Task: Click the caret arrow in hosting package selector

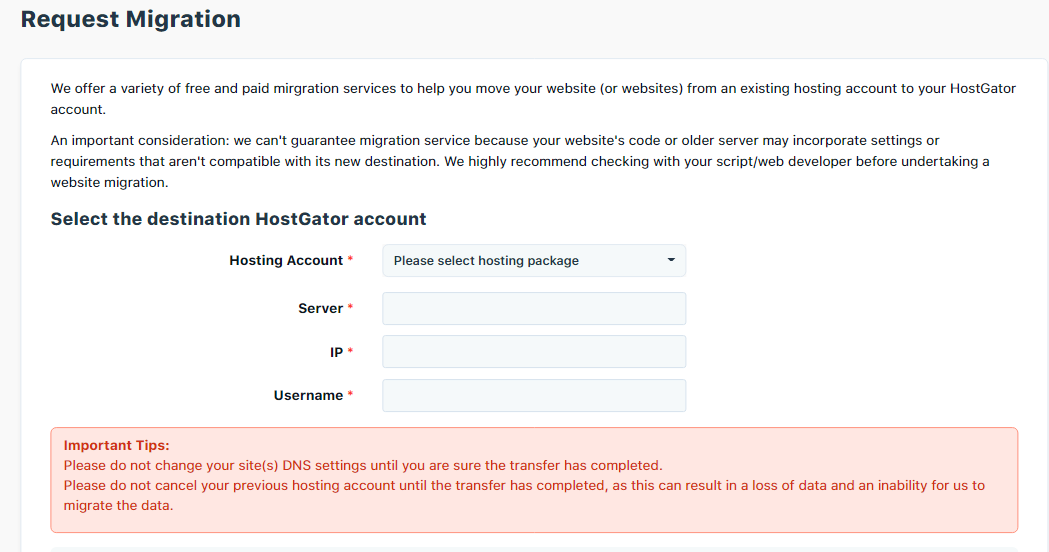Action: coord(671,260)
